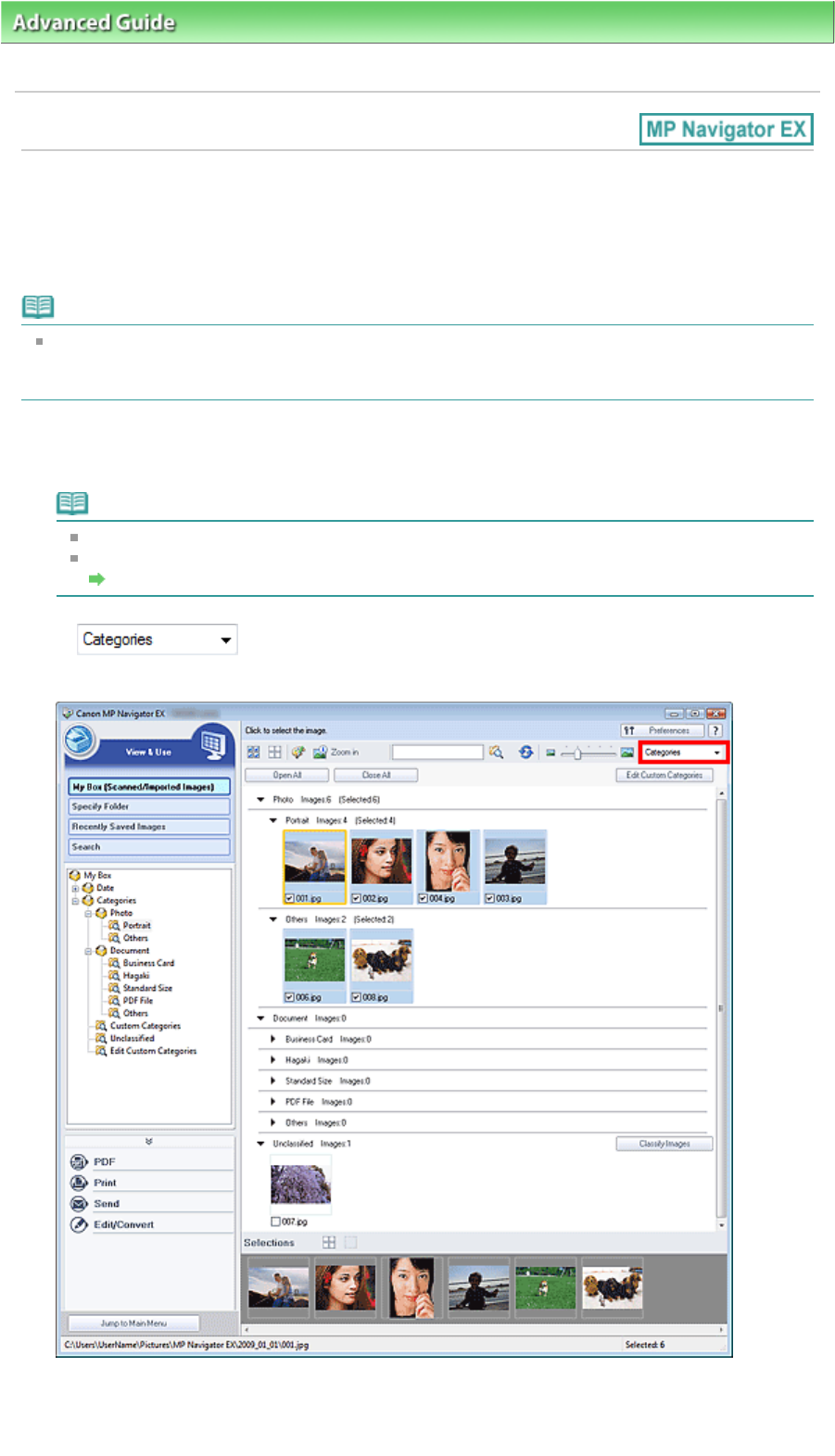Select Unclassified in the folder tree

click(133, 1039)
